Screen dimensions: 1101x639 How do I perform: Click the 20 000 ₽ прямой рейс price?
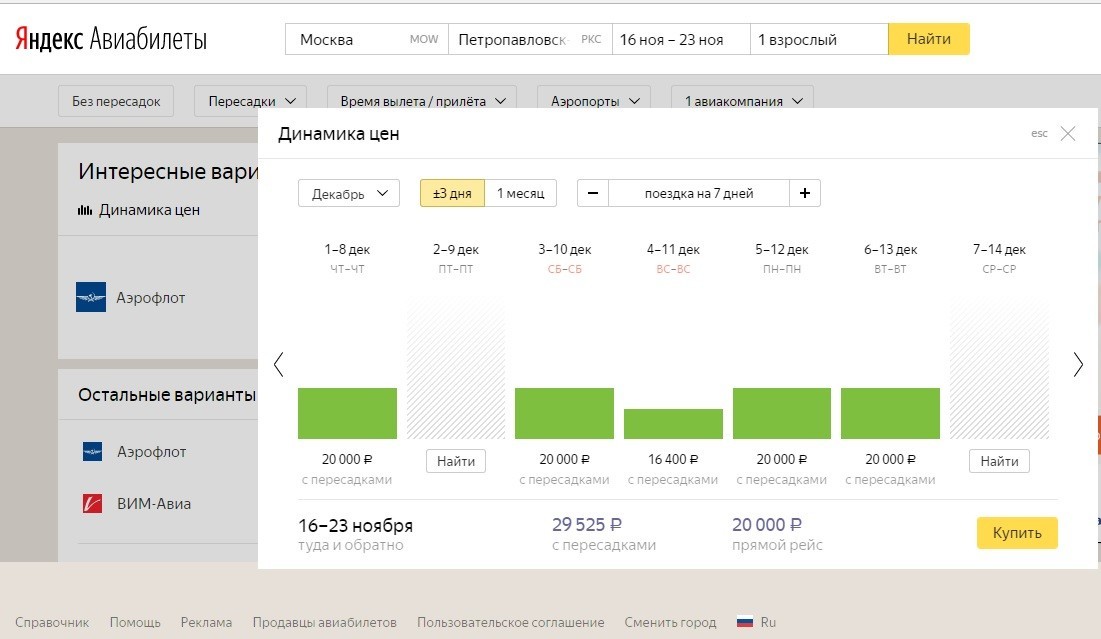[767, 525]
